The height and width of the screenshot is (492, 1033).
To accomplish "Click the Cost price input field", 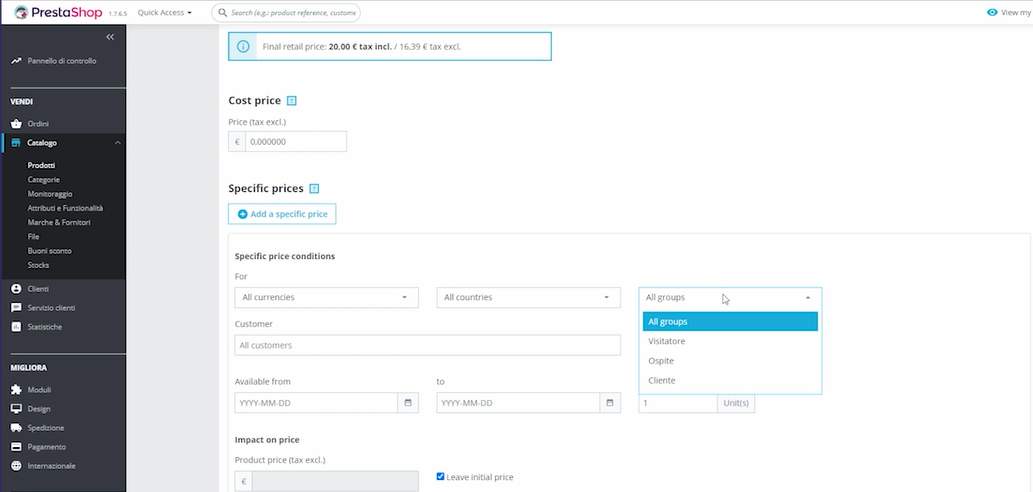I will click(x=295, y=142).
